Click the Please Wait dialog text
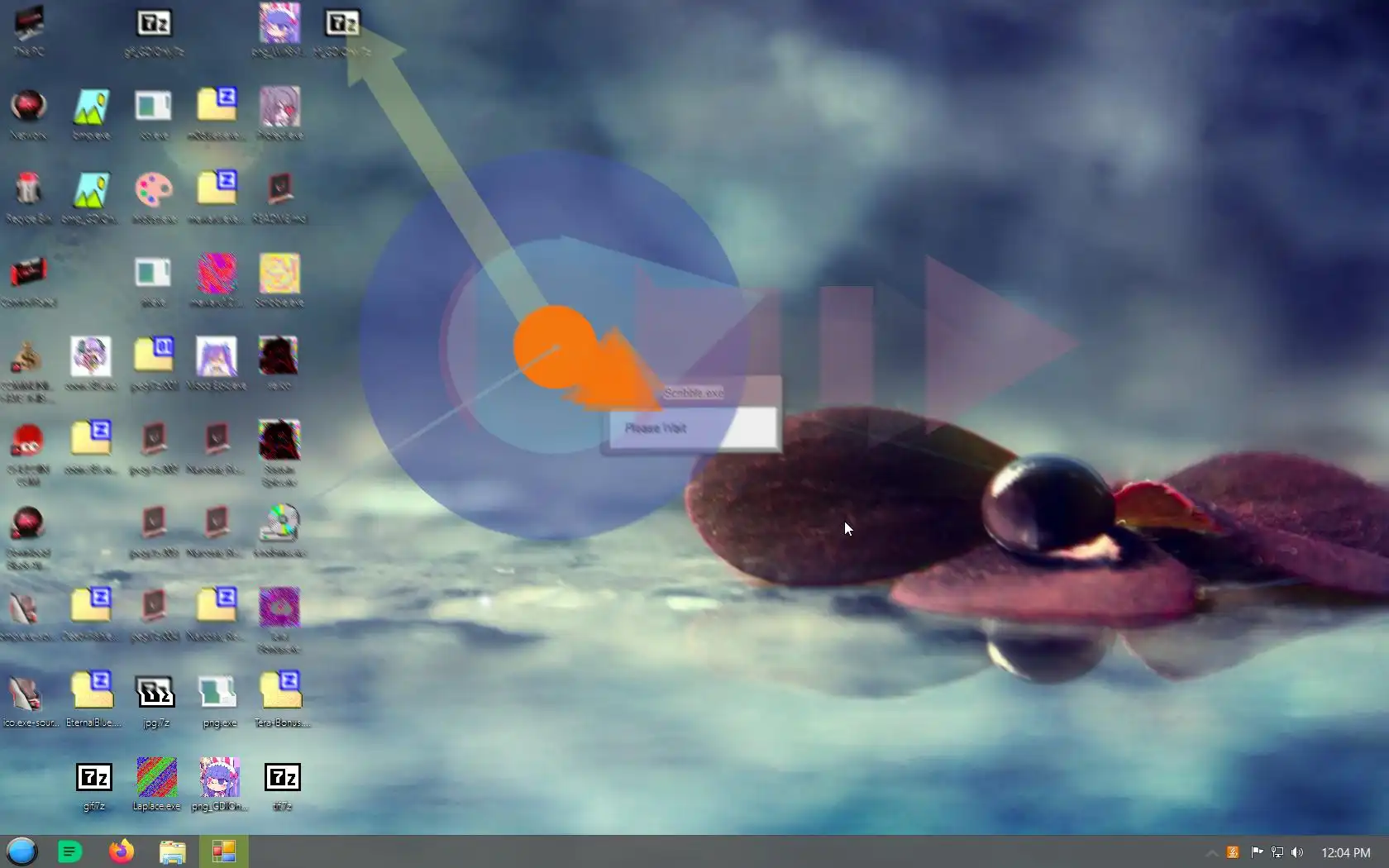The height and width of the screenshot is (868, 1389). pyautogui.click(x=656, y=428)
